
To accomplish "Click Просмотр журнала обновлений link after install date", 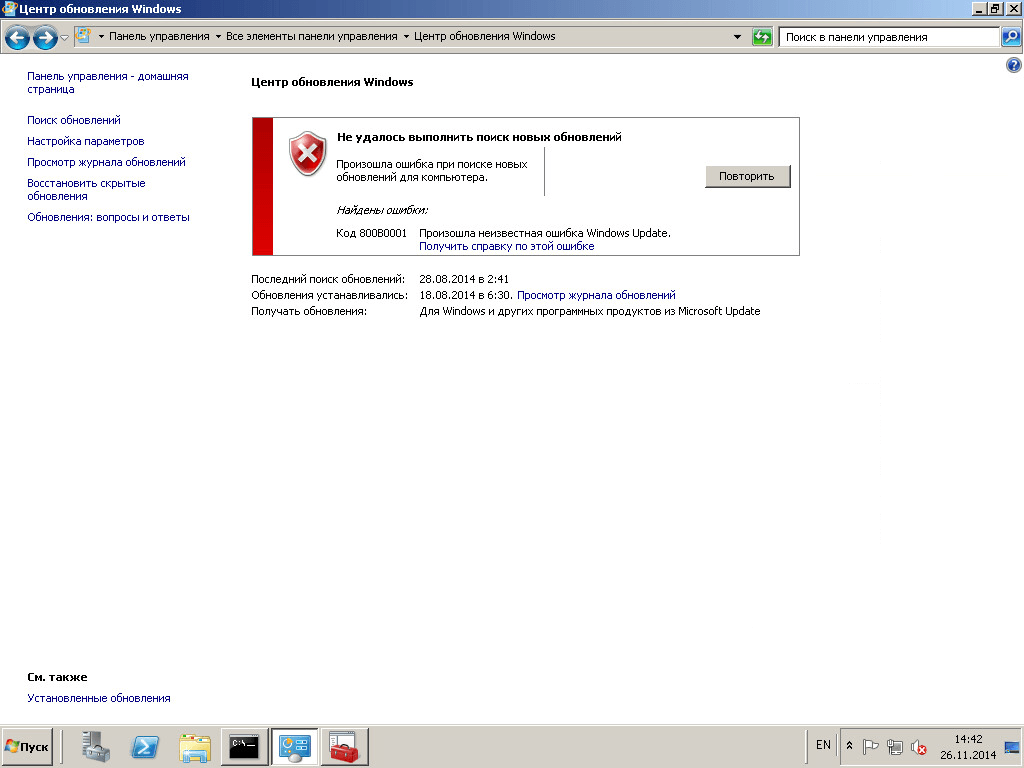I will point(596,295).
